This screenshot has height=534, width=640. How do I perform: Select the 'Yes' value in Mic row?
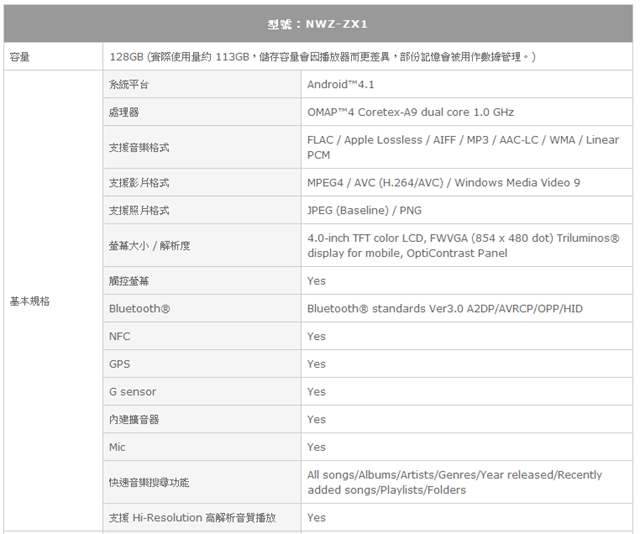point(316,447)
